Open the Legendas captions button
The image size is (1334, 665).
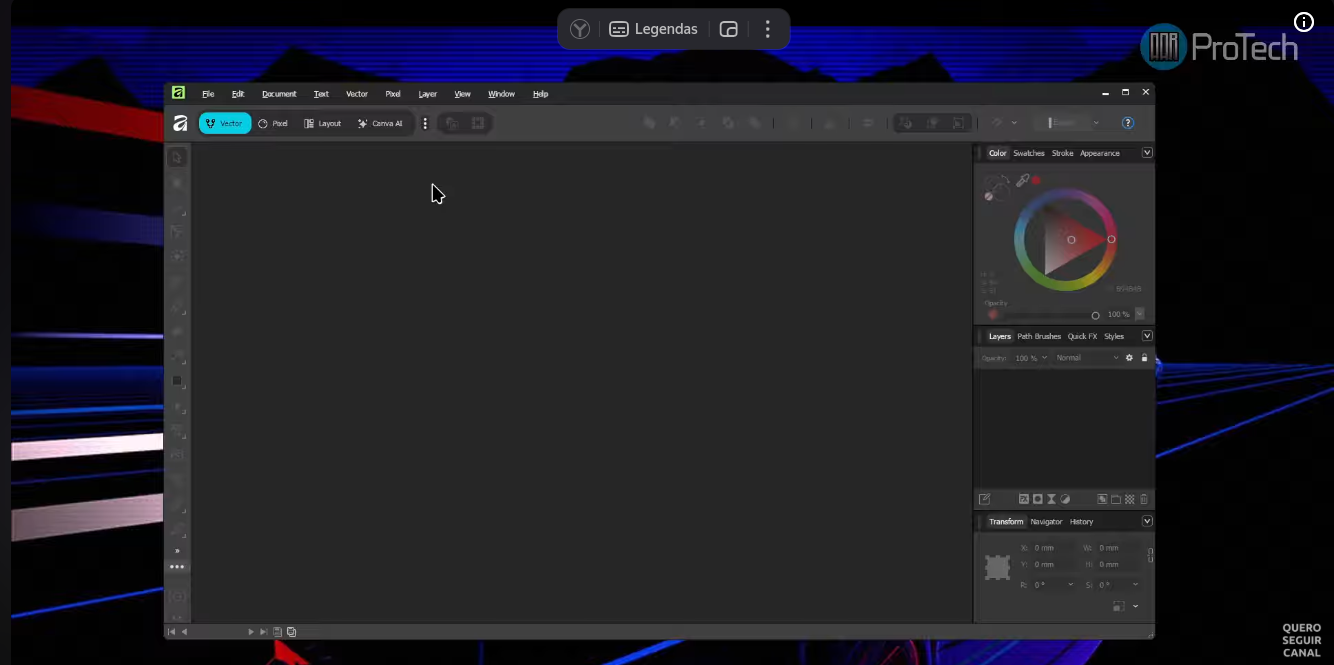click(x=653, y=29)
